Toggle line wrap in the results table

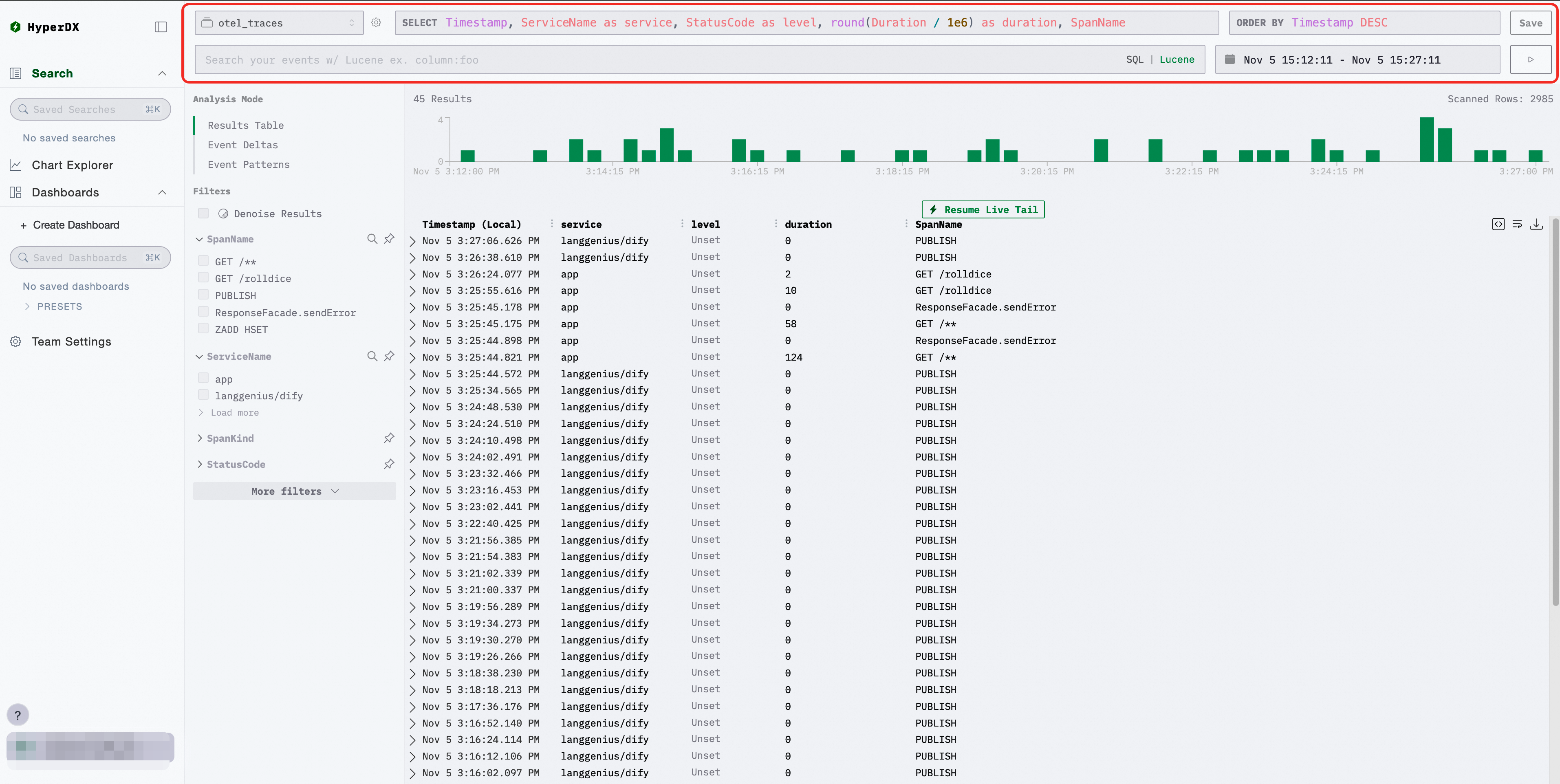[x=1517, y=225]
